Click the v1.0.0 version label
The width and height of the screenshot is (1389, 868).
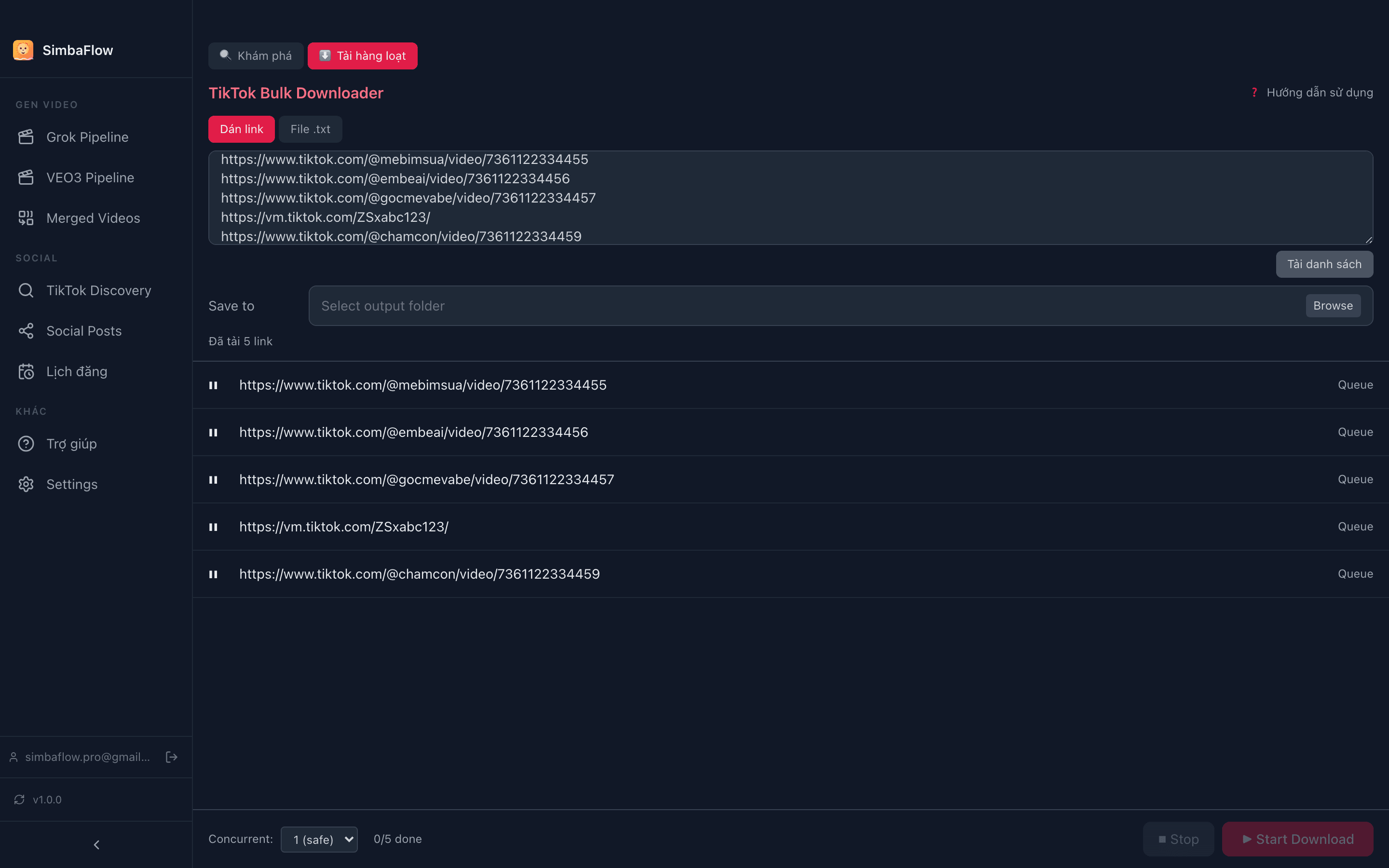tap(47, 800)
